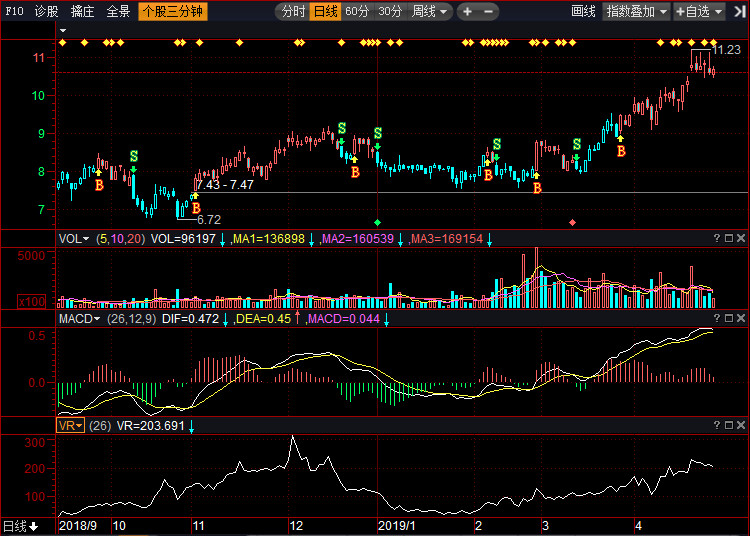Maximize the VR indicator panel
Screen dimensions: 750x536
click(729, 425)
